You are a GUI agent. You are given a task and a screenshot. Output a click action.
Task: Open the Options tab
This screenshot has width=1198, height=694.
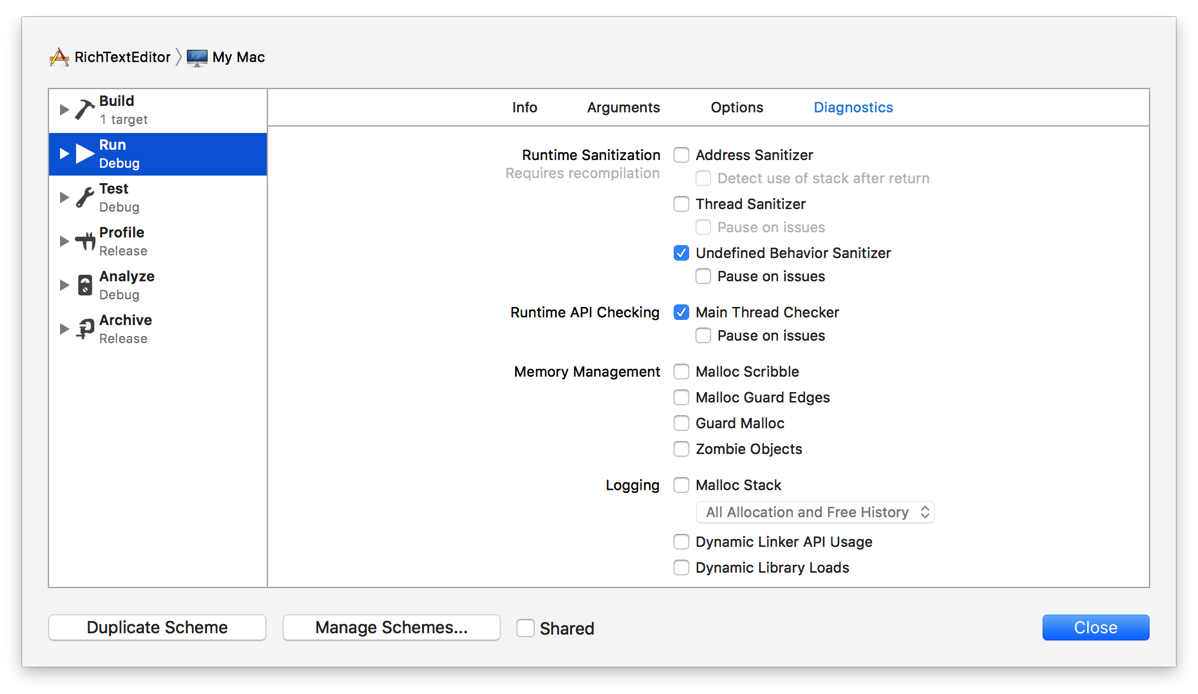click(737, 107)
